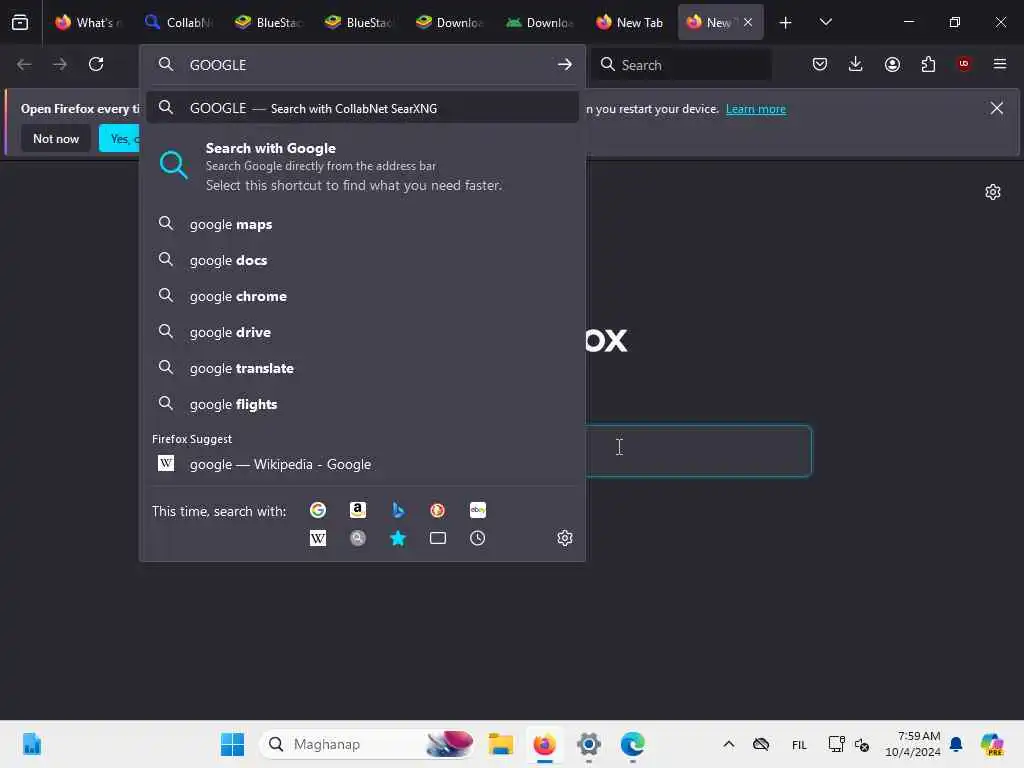Viewport: 1024px width, 768px height.
Task: Choose GOOGLE Search with CollabNet SearXNG row
Action: tap(362, 108)
